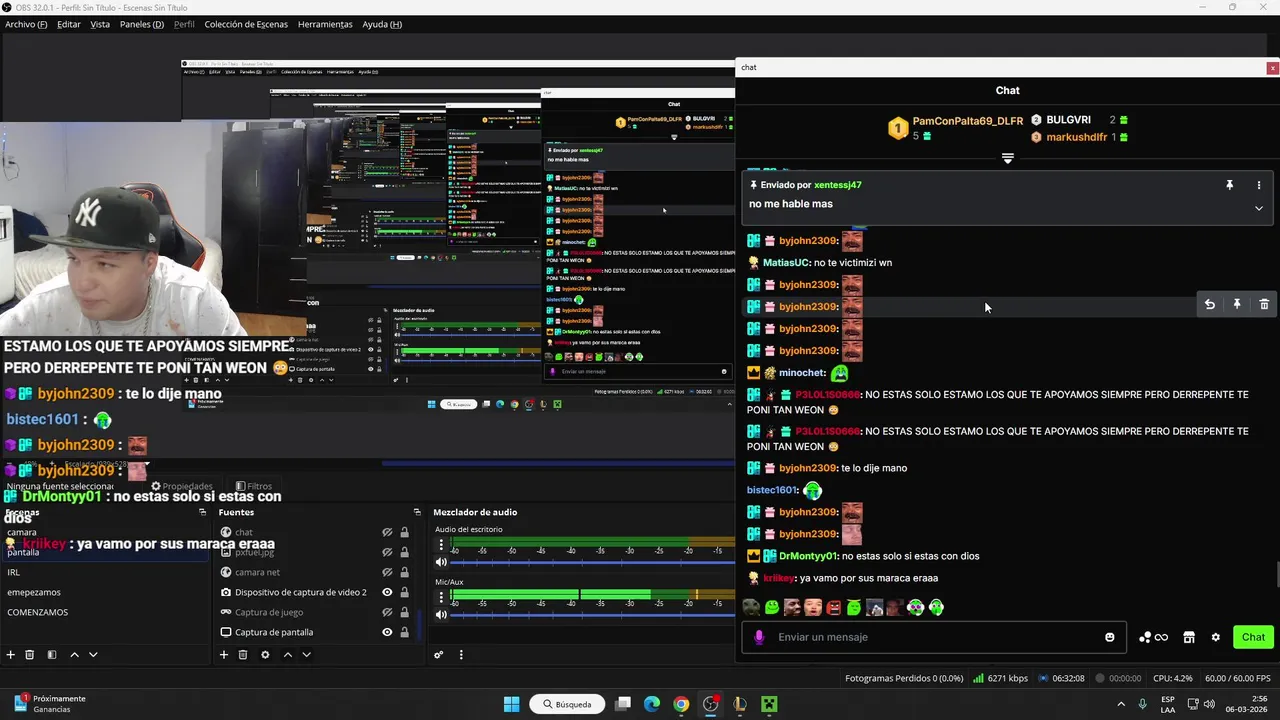This screenshot has height=720, width=1280.
Task: Open xentessj47 profile in the pinned message
Action: [x=838, y=185]
